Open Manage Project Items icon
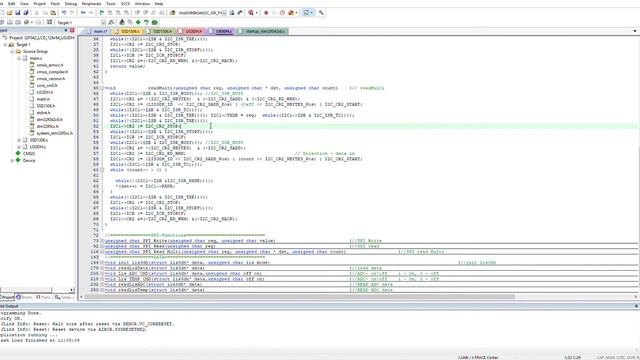This screenshot has height=360, width=640. pyautogui.click(x=122, y=22)
